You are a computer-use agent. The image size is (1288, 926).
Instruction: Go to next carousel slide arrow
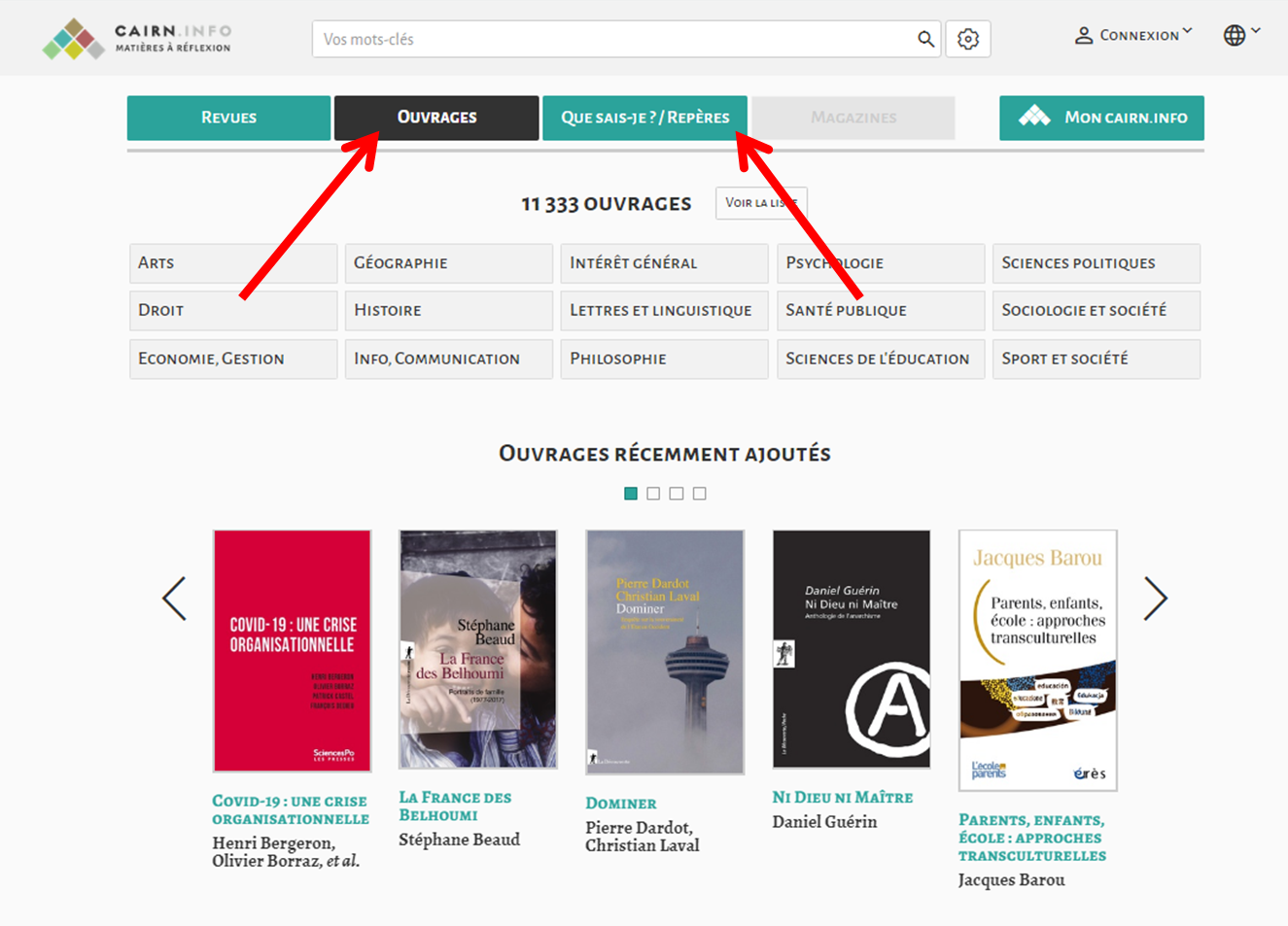pyautogui.click(x=1155, y=599)
